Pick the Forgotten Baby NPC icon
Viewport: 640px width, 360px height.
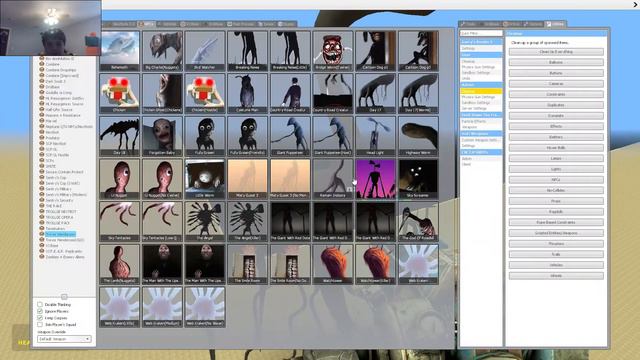[162, 136]
